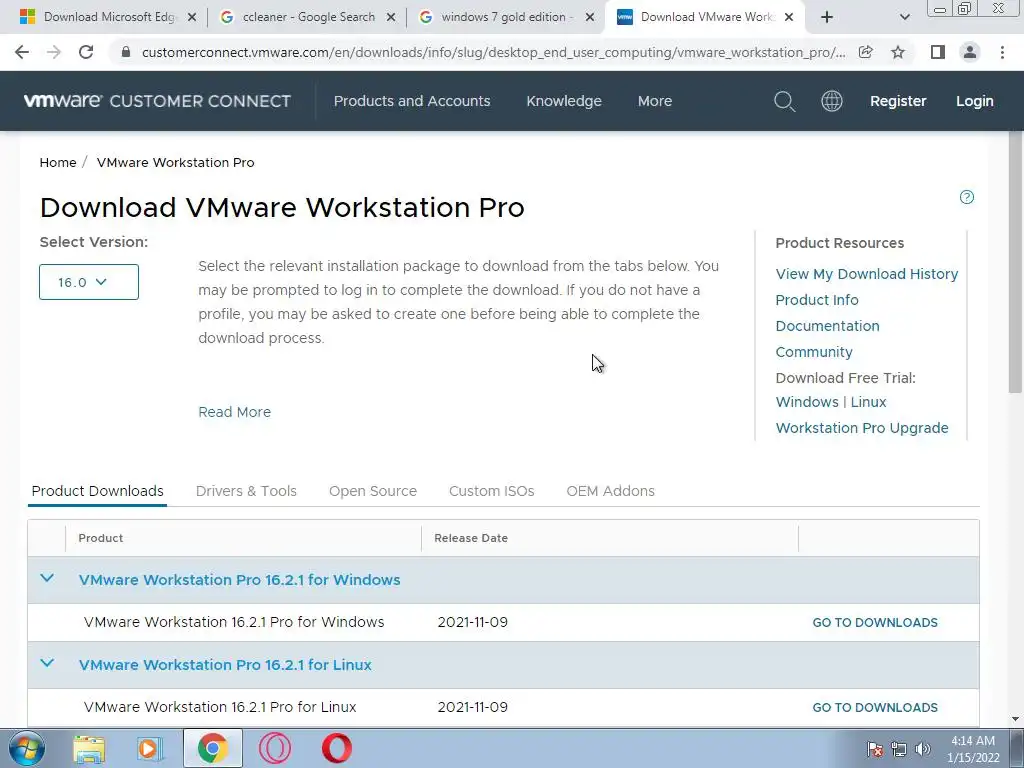The height and width of the screenshot is (768, 1024).
Task: Go to downloads for the Windows version
Action: point(875,622)
